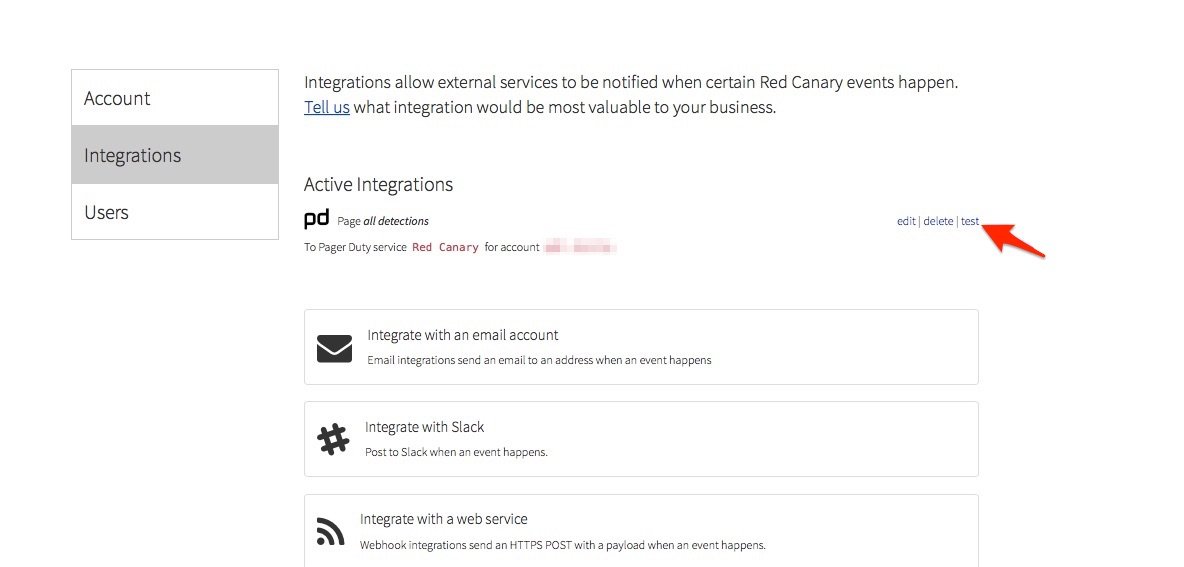Click the Slack hashtag icon
Image resolution: width=1184 pixels, height=567 pixels.
(x=333, y=439)
